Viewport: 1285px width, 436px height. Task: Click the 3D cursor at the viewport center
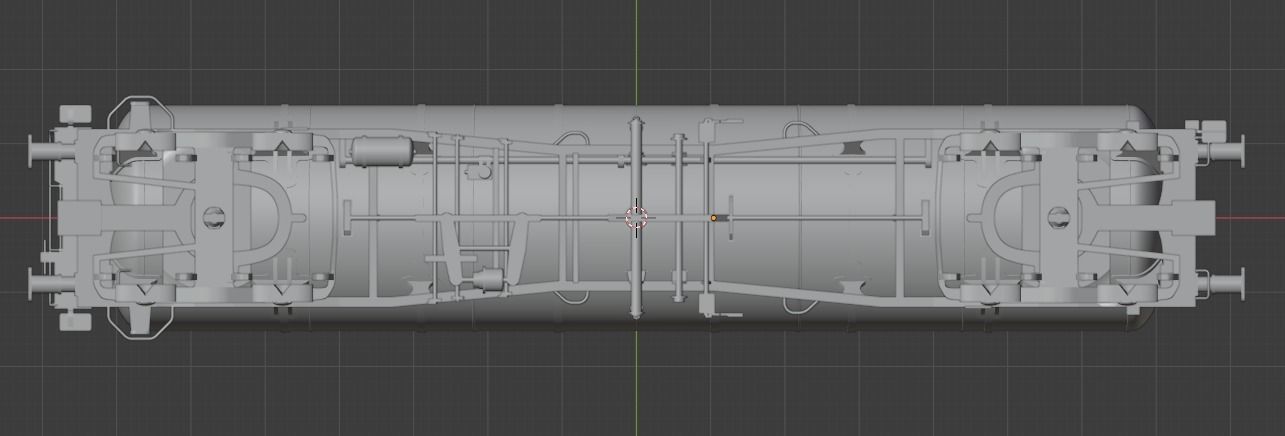click(x=636, y=217)
